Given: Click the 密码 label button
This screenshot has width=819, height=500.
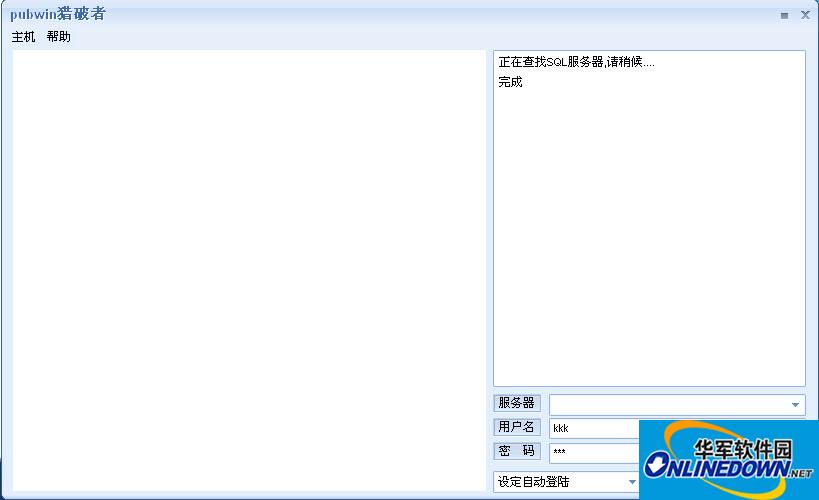Looking at the screenshot, I should (x=517, y=451).
